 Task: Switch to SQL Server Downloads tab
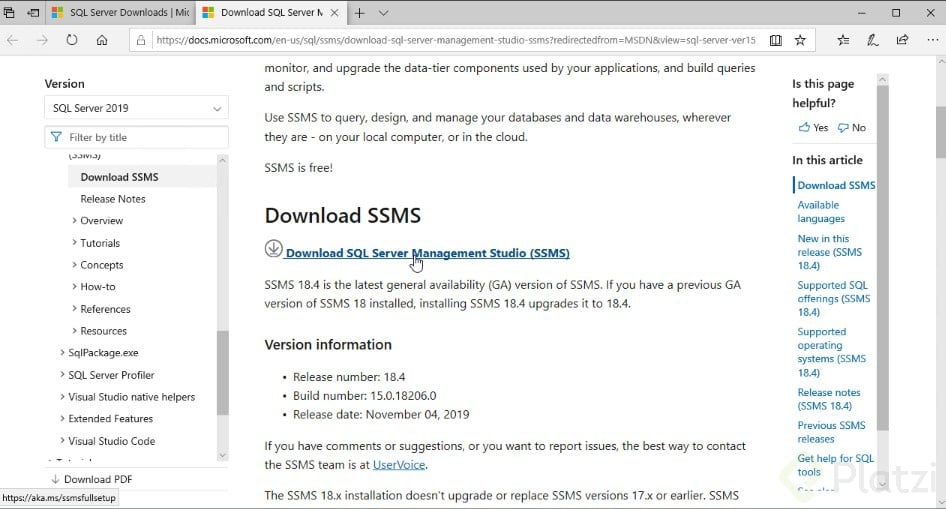pos(121,13)
